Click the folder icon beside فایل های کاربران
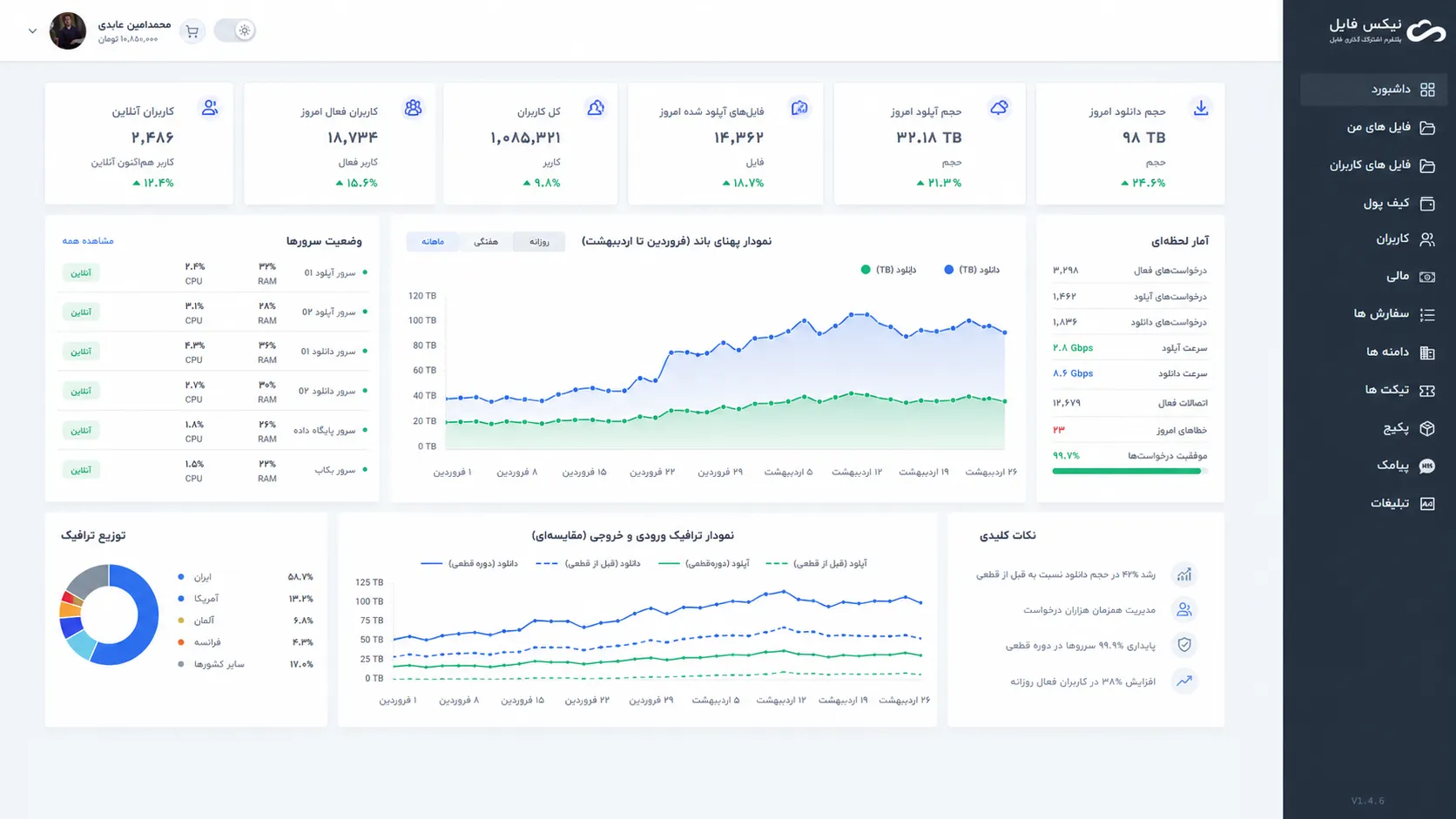The height and width of the screenshot is (819, 1456). [x=1427, y=165]
